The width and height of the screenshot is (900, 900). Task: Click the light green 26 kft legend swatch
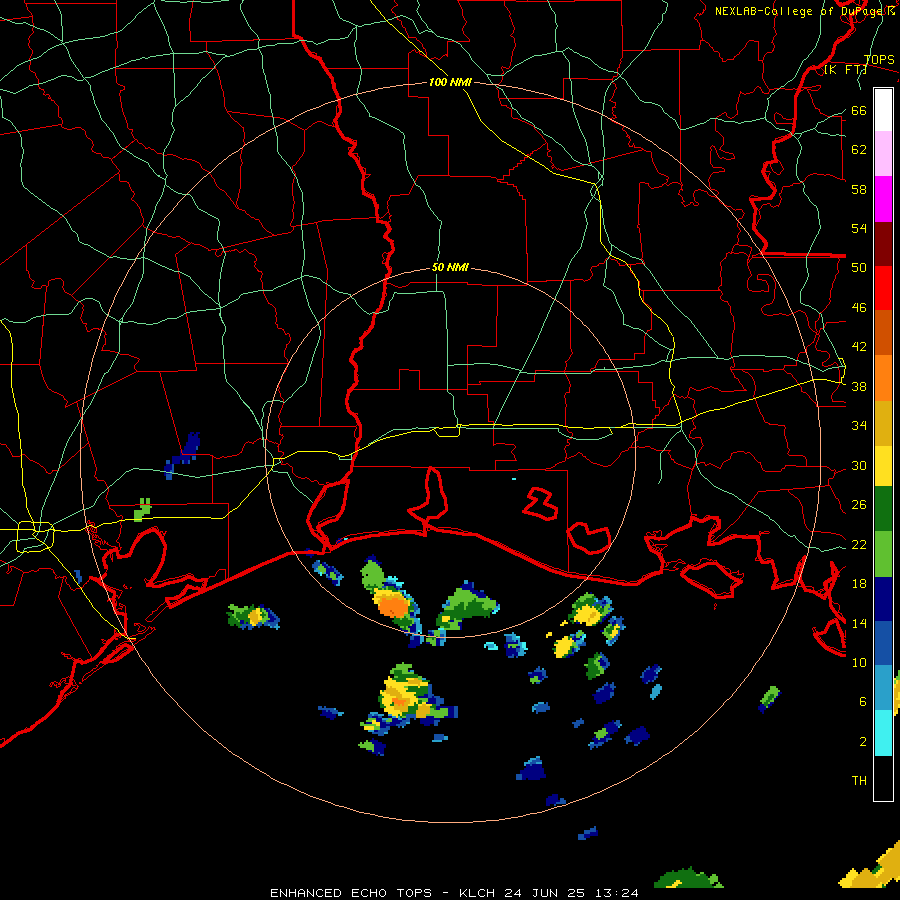coord(883,554)
